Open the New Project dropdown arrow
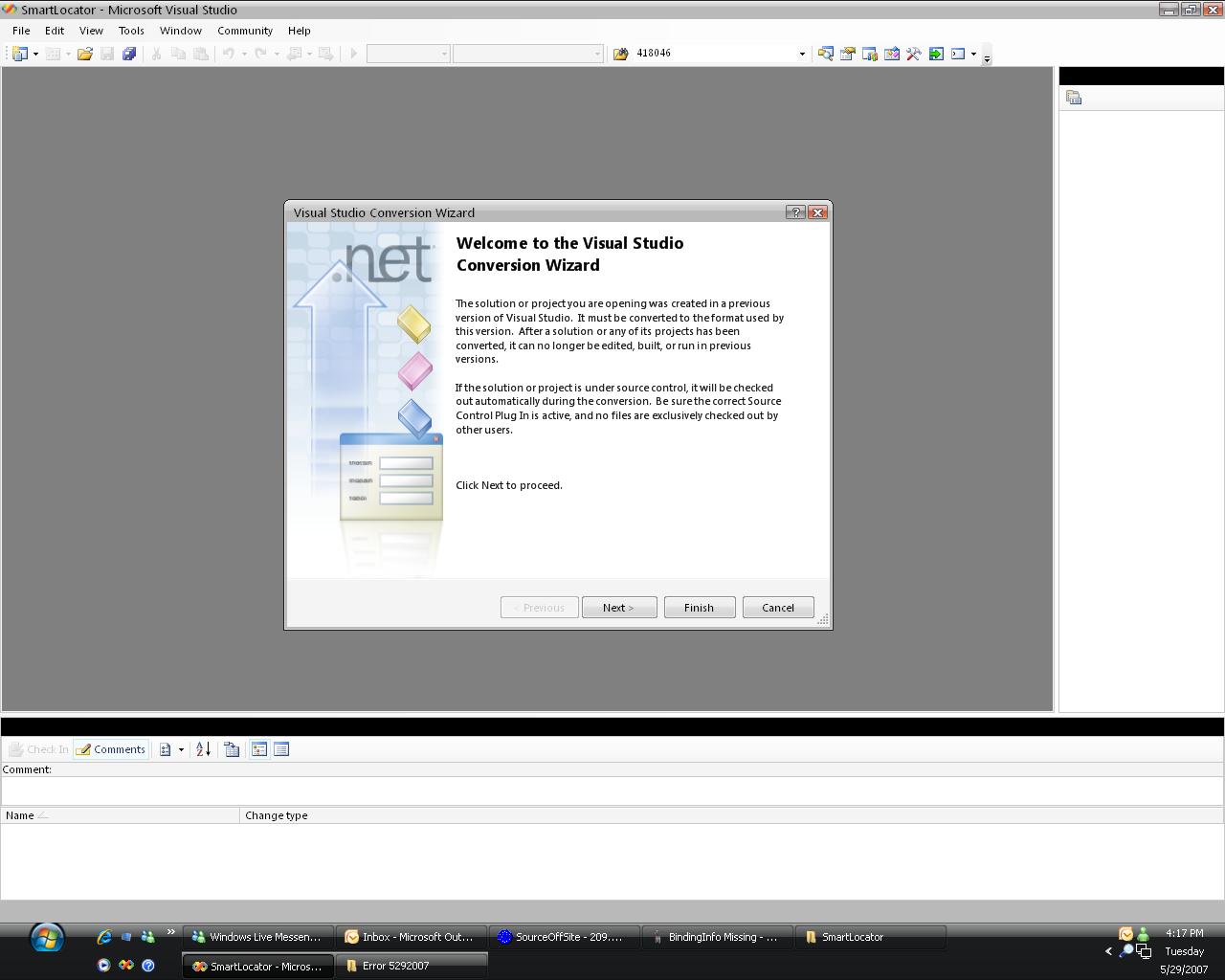Screen dimensions: 1225x980 pyautogui.click(x=36, y=54)
